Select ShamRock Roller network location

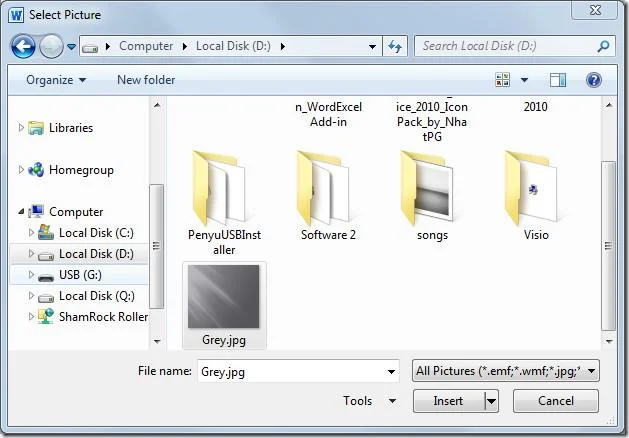[103, 316]
